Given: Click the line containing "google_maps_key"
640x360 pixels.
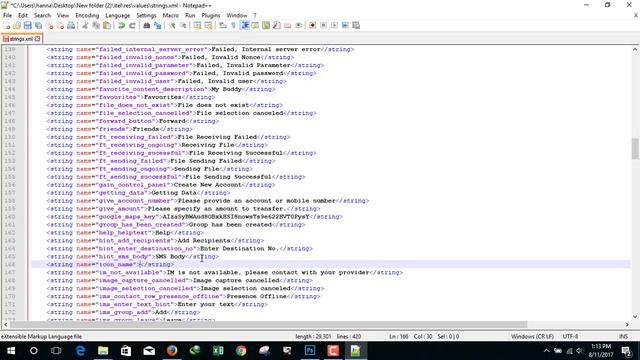Looking at the screenshot, I should click(195, 217).
